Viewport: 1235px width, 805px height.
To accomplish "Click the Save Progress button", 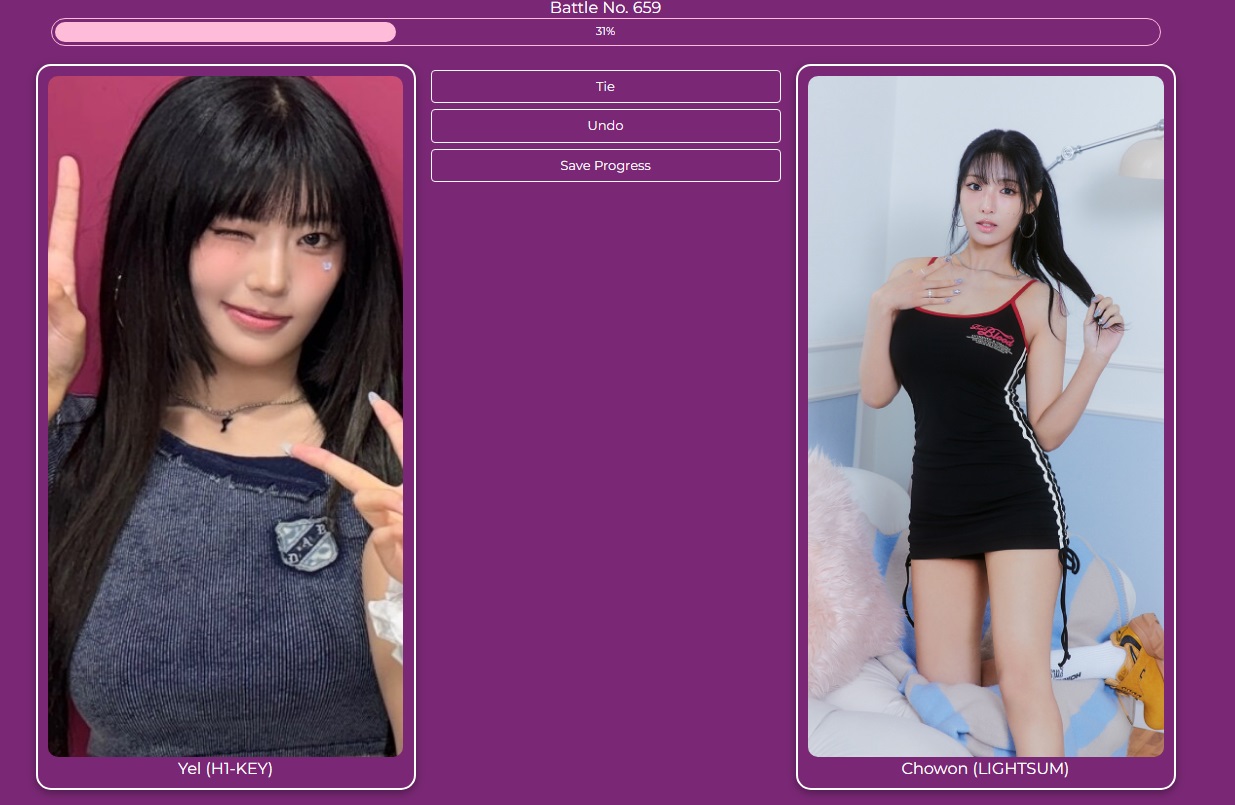I will click(605, 166).
